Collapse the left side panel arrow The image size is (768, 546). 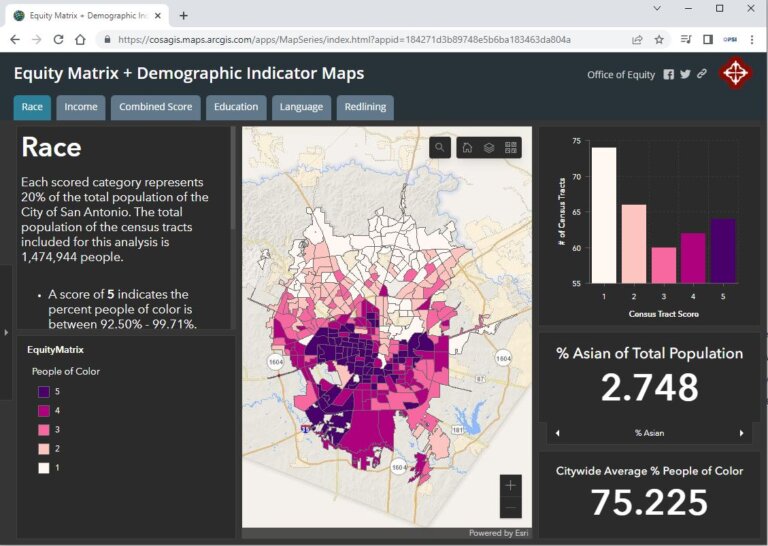6,331
